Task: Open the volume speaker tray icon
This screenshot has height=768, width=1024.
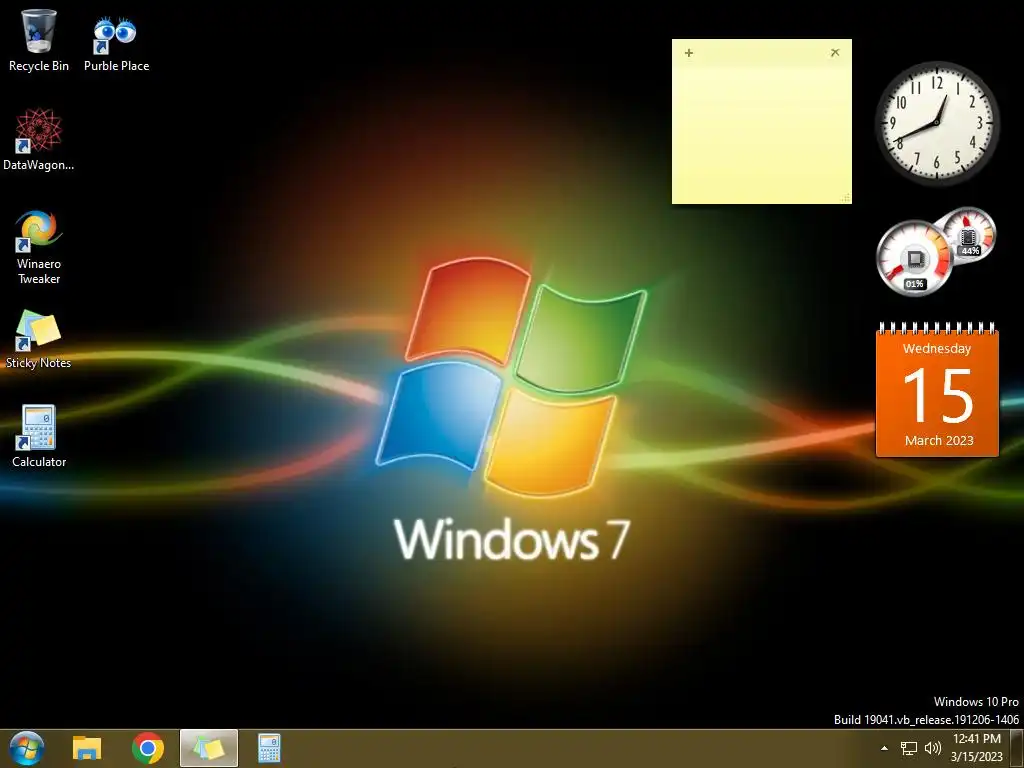Action: click(933, 748)
